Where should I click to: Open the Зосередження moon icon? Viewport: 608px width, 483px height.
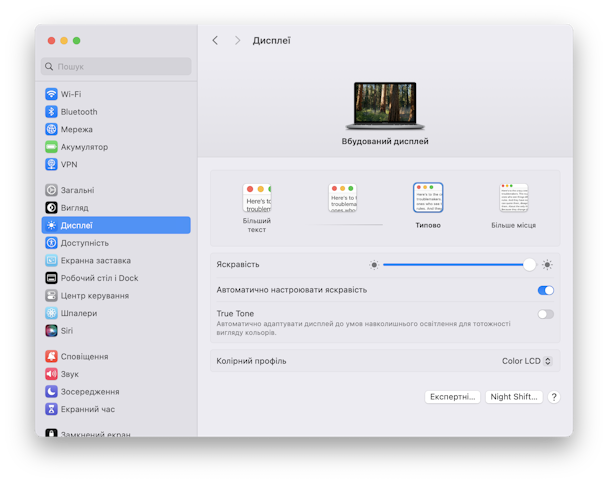coord(51,392)
